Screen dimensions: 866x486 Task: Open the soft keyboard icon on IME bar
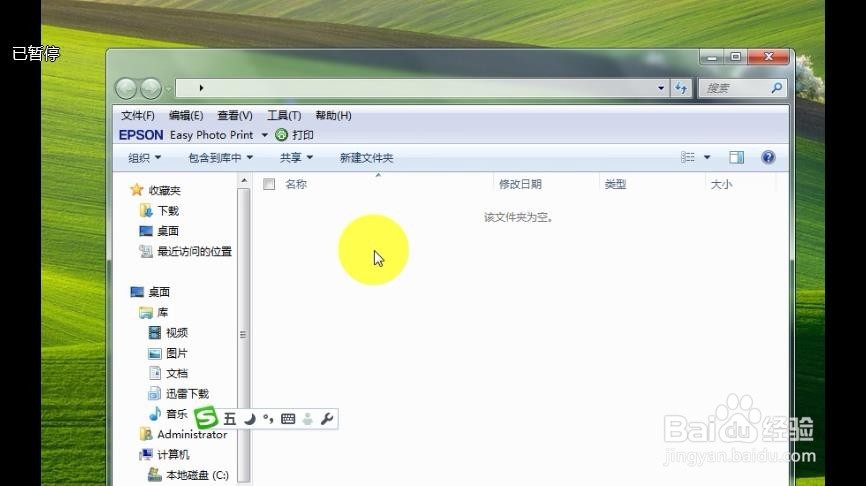coord(288,419)
